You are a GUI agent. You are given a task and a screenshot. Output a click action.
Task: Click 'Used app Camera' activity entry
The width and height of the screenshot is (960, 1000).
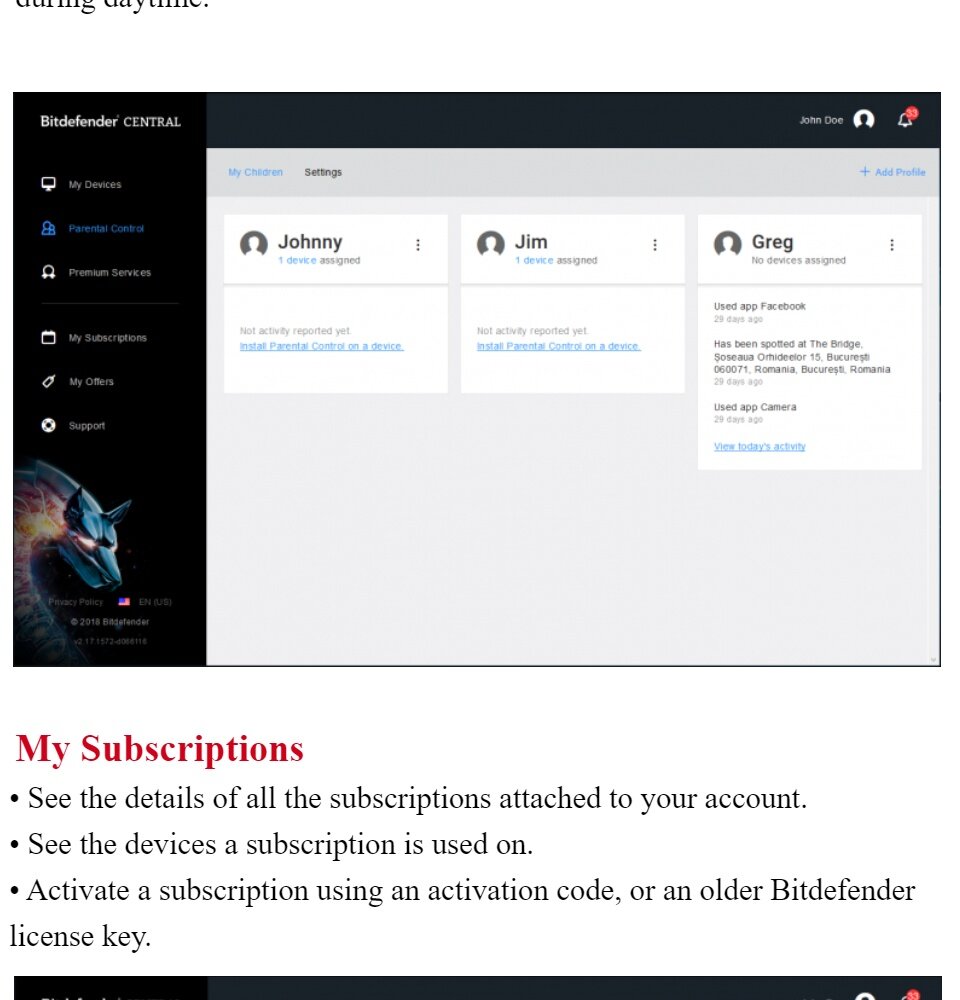(x=755, y=407)
